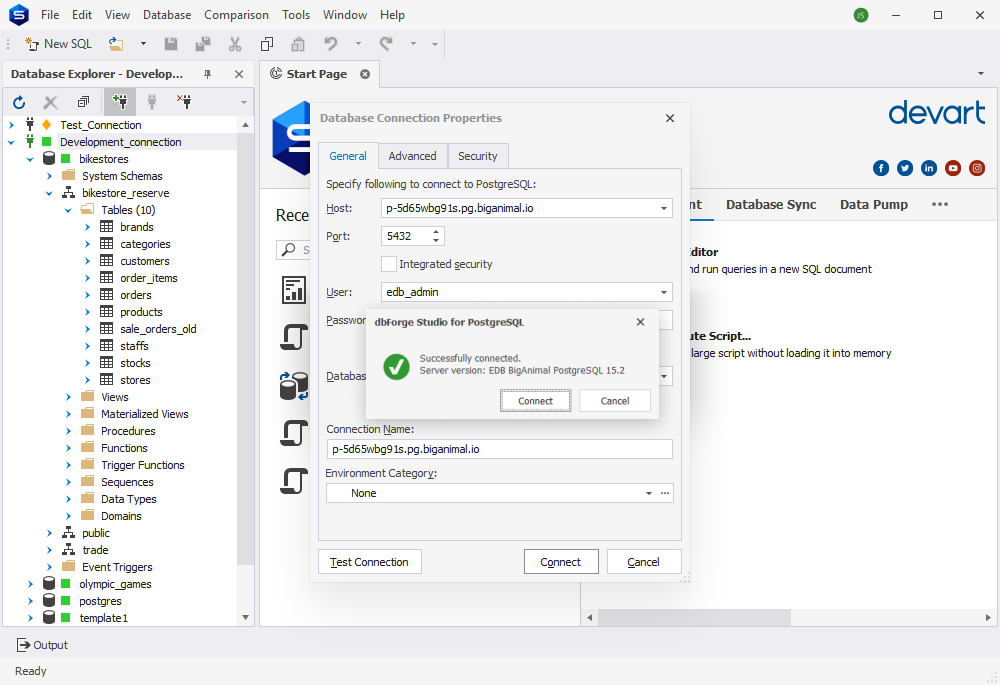Expand the Views folder
Viewport: 1000px width, 685px height.
[x=68, y=397]
